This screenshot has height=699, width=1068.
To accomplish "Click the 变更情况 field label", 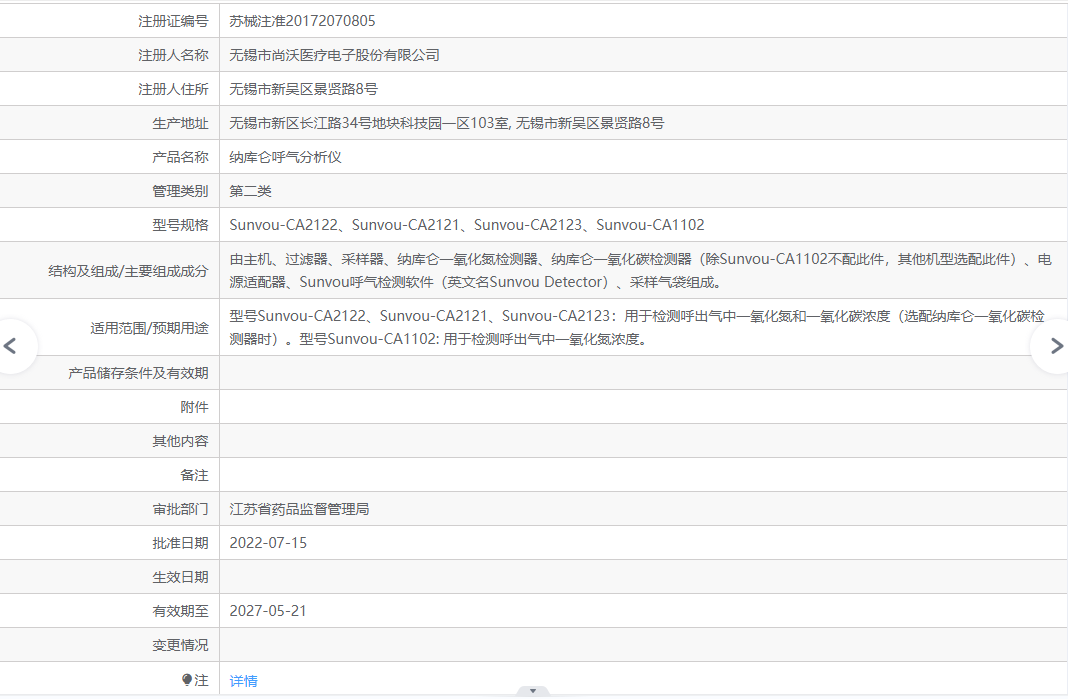I will [x=180, y=645].
